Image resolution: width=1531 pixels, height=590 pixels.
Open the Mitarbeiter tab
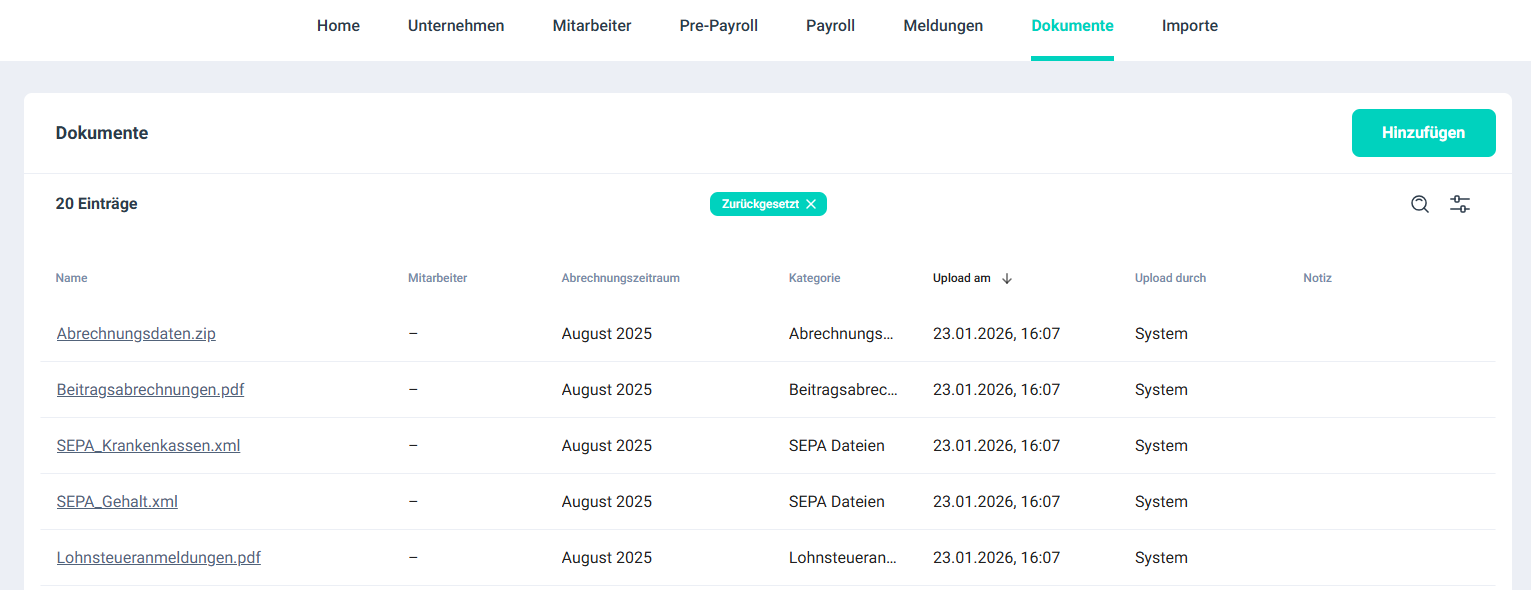click(x=592, y=26)
